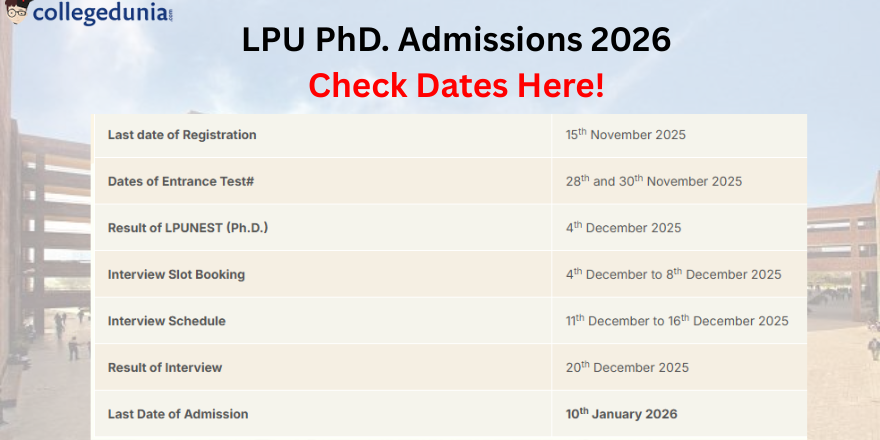The image size is (880, 440).
Task: Select the 'Result of LPUNEST (Ph.D.)' label
Action: (x=188, y=228)
